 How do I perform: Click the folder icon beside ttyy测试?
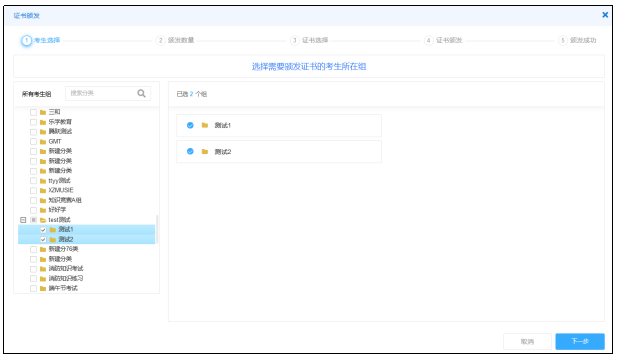click(43, 181)
